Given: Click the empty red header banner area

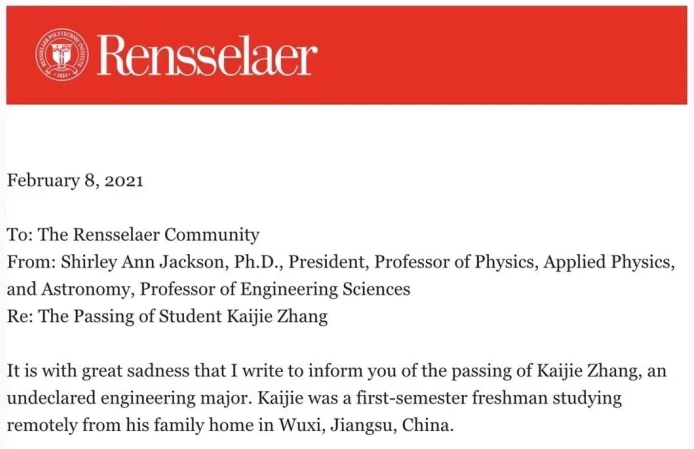Looking at the screenshot, I should [x=500, y=55].
